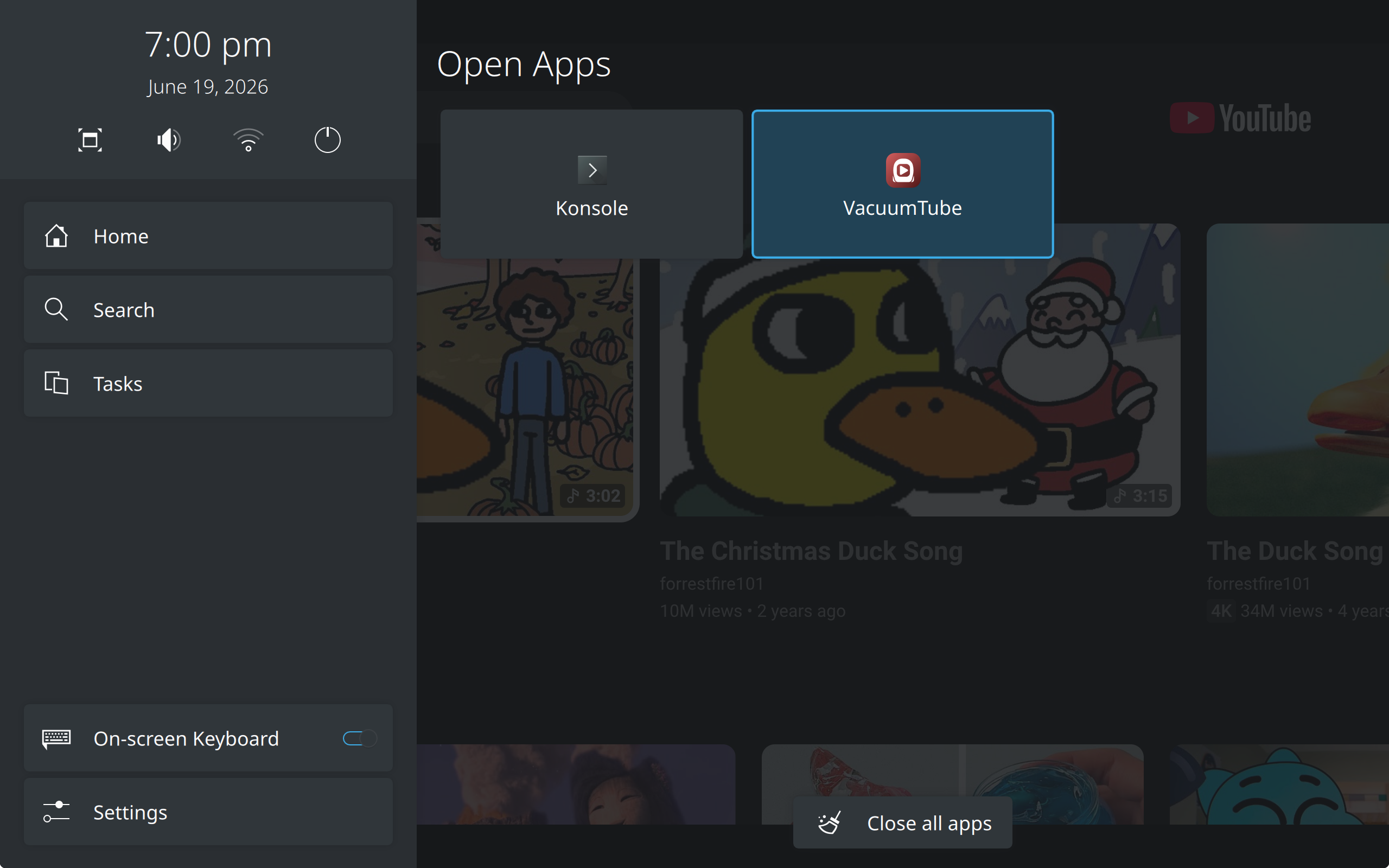Screen dimensions: 1389x868
Task: Click the 7:00 pm clock text
Action: (x=208, y=45)
